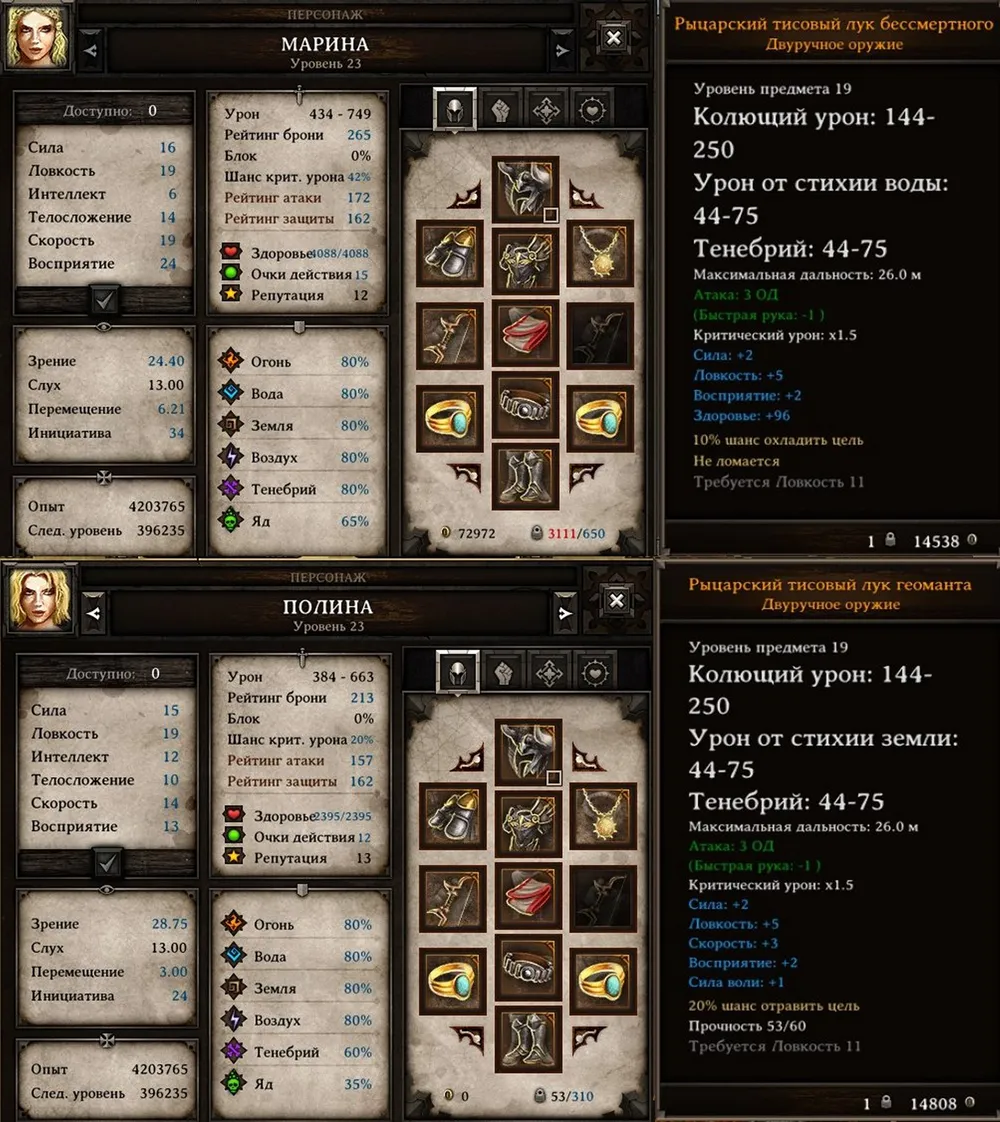Image resolution: width=1000 pixels, height=1122 pixels.
Task: Select the bow in Marina's weapon slot
Action: pyautogui.click(x=450, y=335)
